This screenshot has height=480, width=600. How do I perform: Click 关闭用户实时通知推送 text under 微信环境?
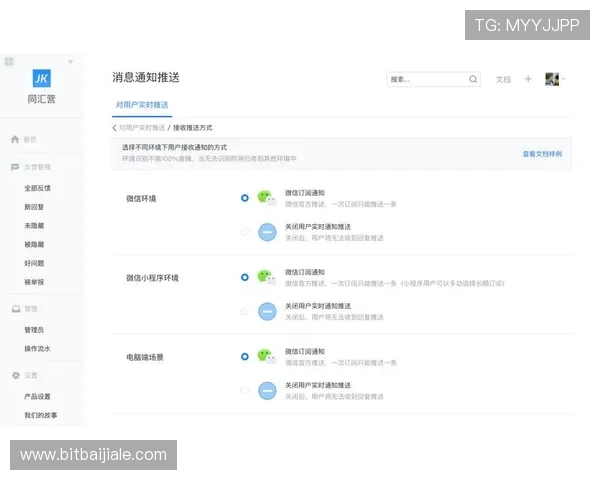click(x=318, y=227)
